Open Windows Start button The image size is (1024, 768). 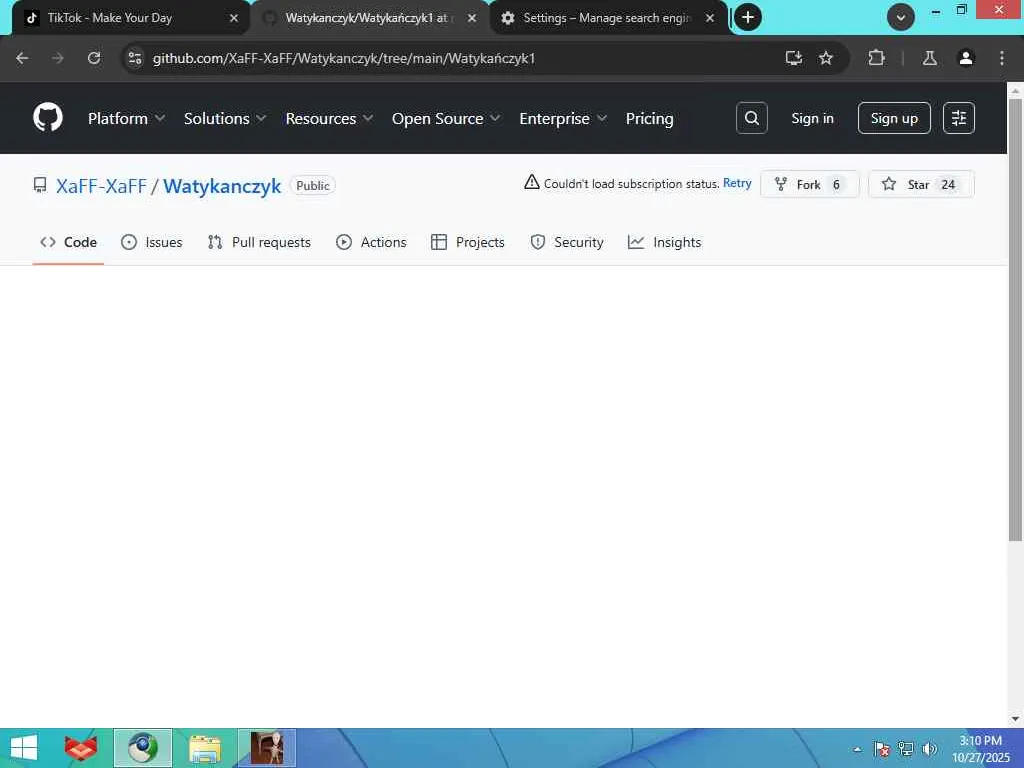pyautogui.click(x=24, y=748)
